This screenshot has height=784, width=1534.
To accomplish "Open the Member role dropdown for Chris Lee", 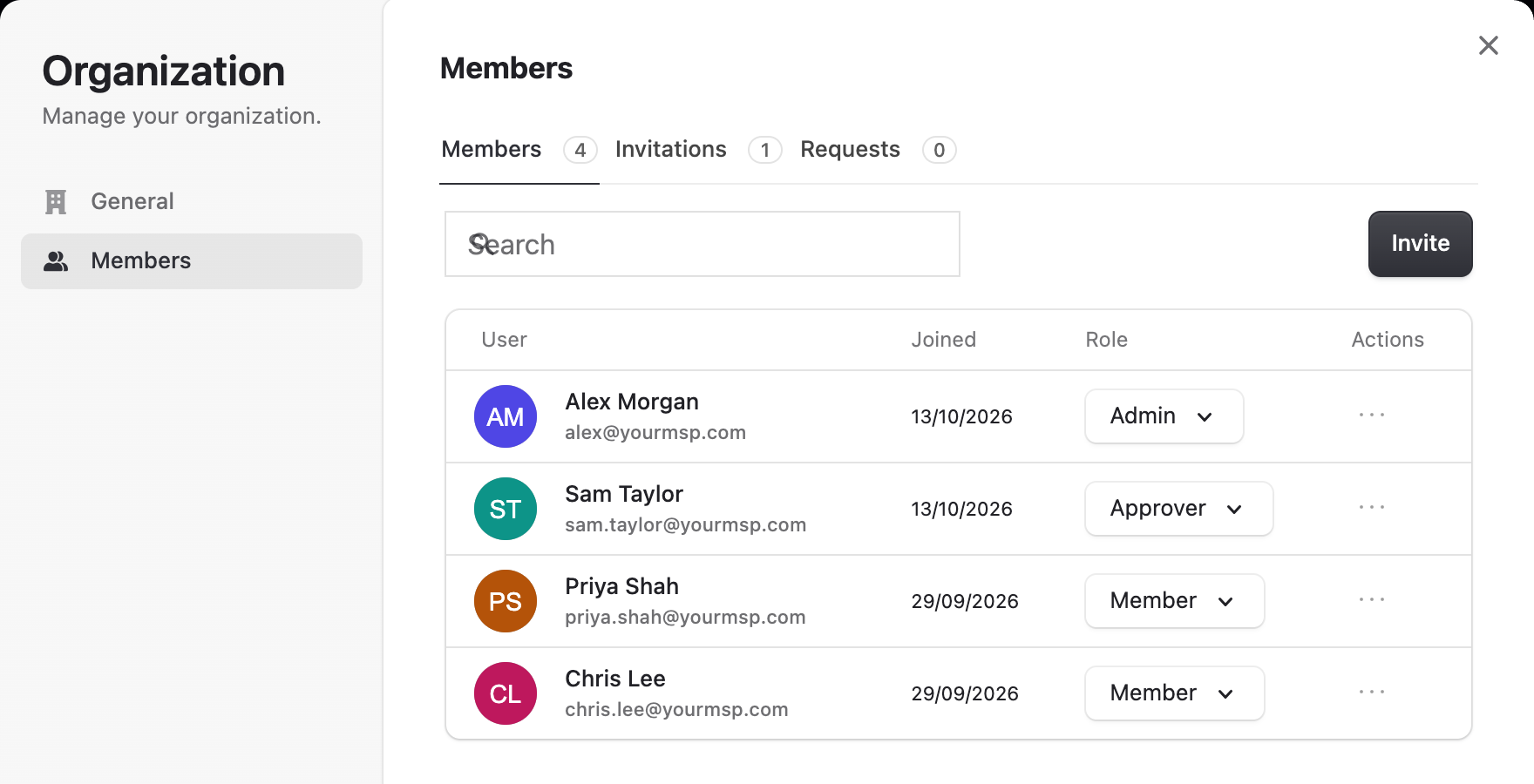I will pyautogui.click(x=1174, y=693).
